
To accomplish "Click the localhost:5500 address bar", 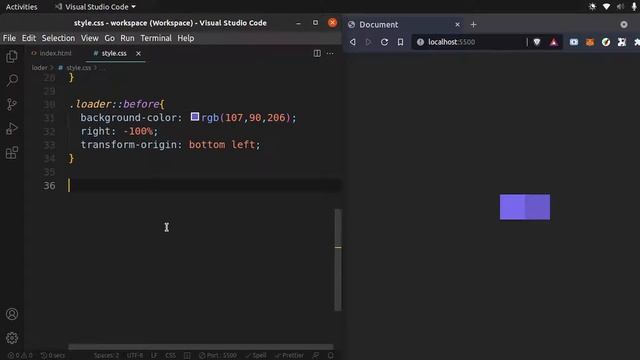I will [x=469, y=42].
